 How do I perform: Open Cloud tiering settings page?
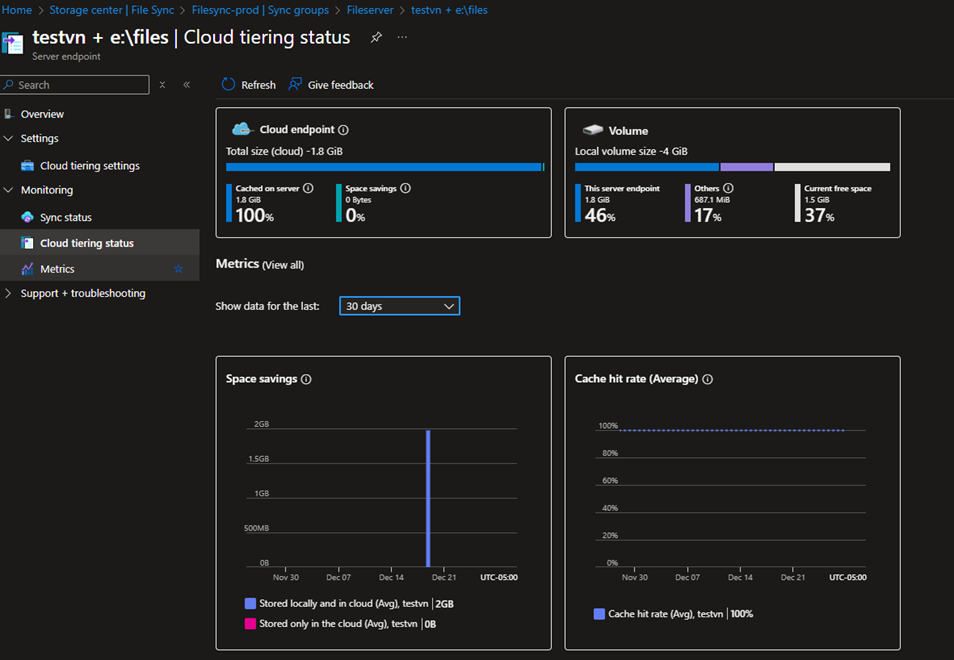(89, 166)
